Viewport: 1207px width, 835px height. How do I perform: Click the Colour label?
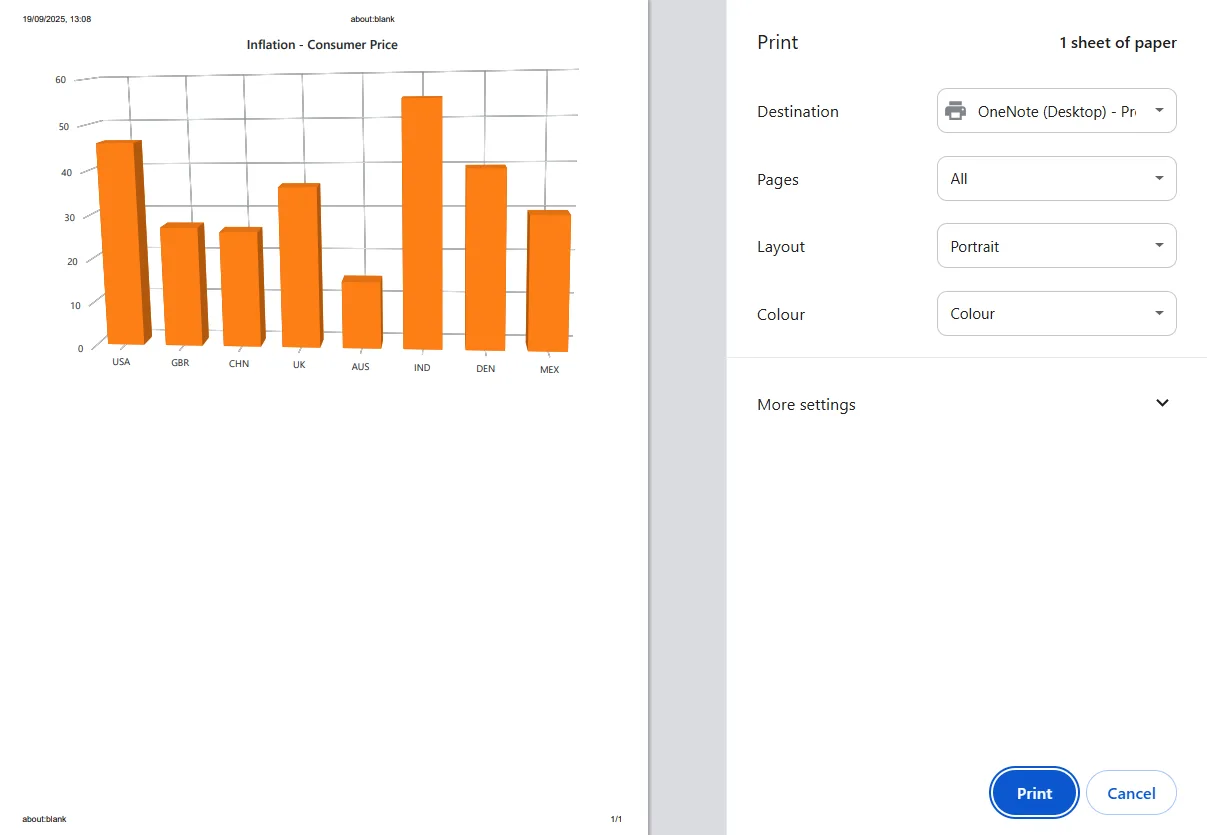781,314
